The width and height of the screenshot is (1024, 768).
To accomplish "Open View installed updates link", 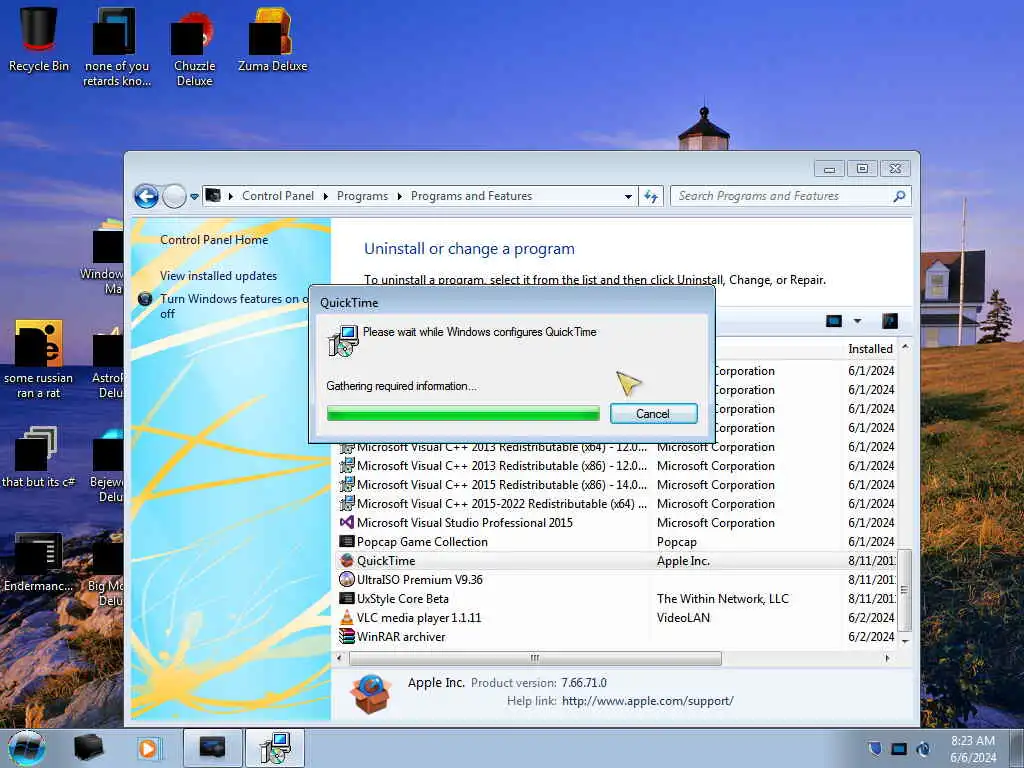I will [x=218, y=276].
